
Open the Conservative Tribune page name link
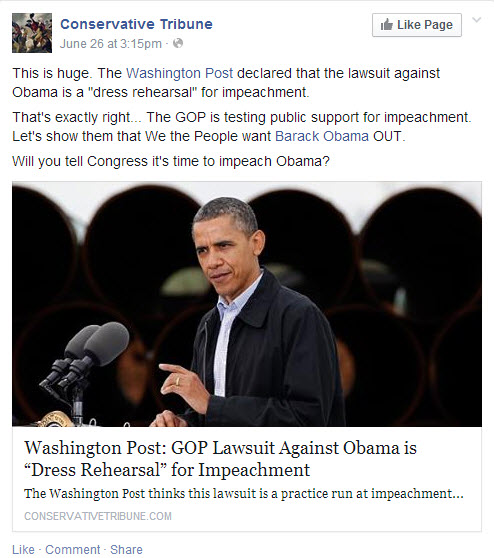tap(136, 24)
